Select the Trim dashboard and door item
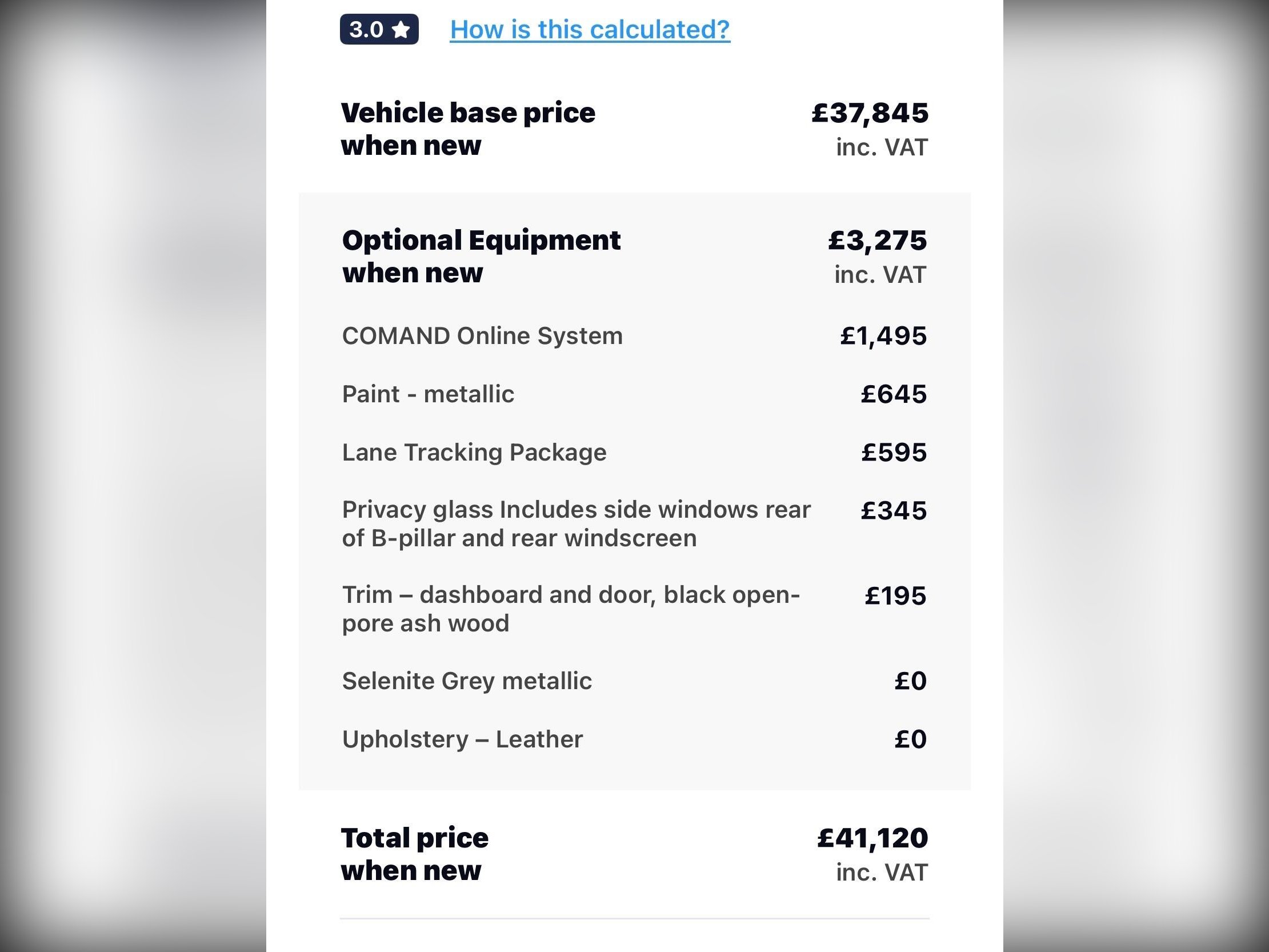The width and height of the screenshot is (1269, 952). tap(570, 608)
